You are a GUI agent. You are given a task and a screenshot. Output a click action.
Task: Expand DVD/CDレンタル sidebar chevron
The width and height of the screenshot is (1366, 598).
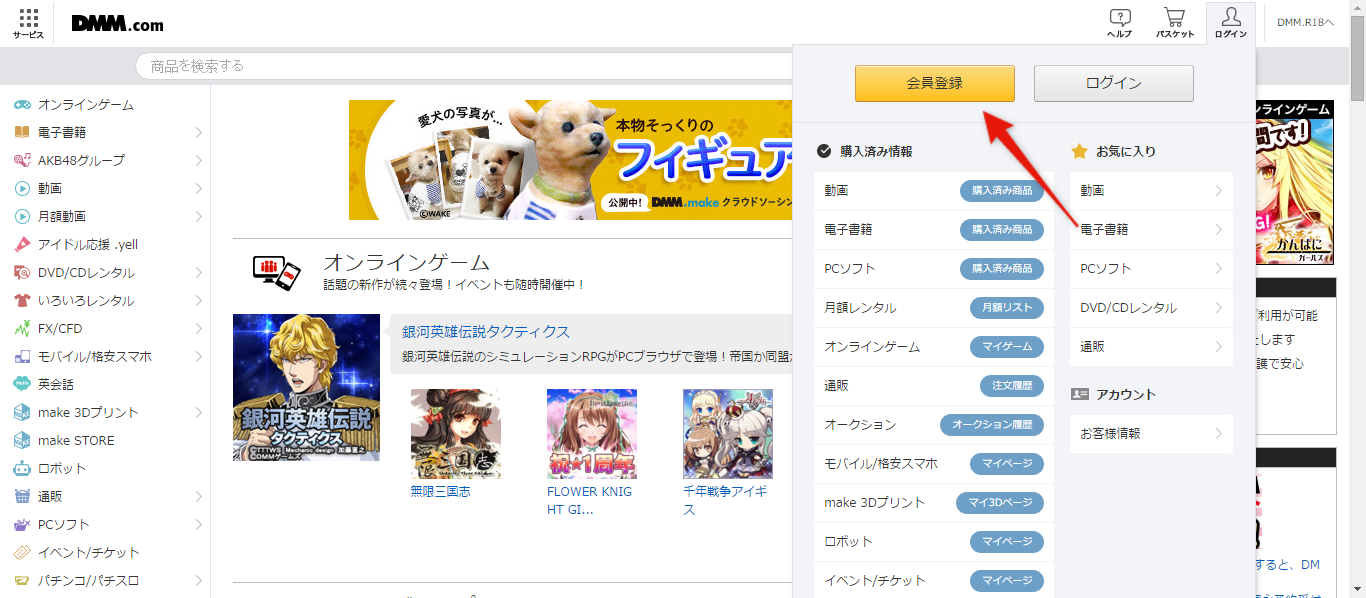(x=198, y=272)
